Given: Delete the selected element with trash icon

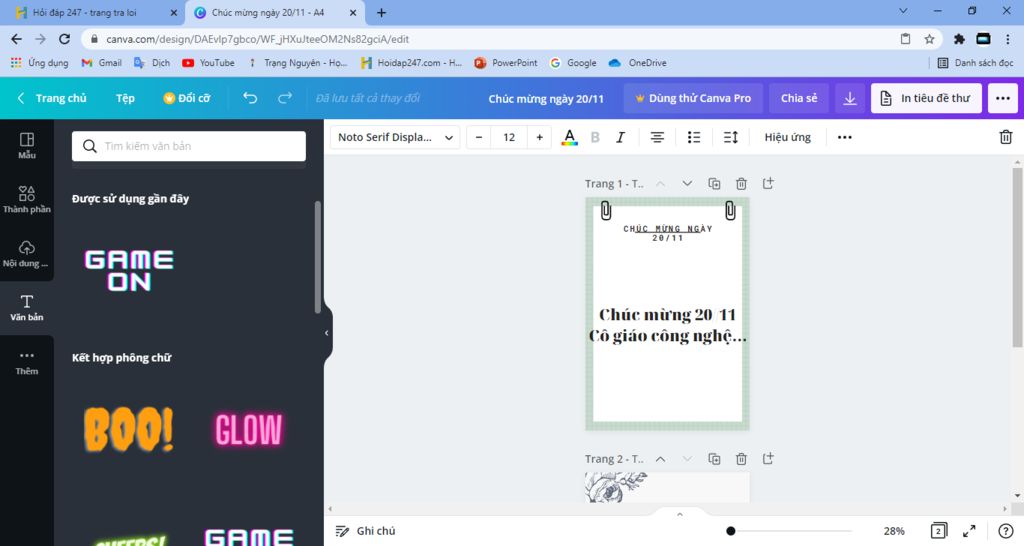Looking at the screenshot, I should point(1006,137).
